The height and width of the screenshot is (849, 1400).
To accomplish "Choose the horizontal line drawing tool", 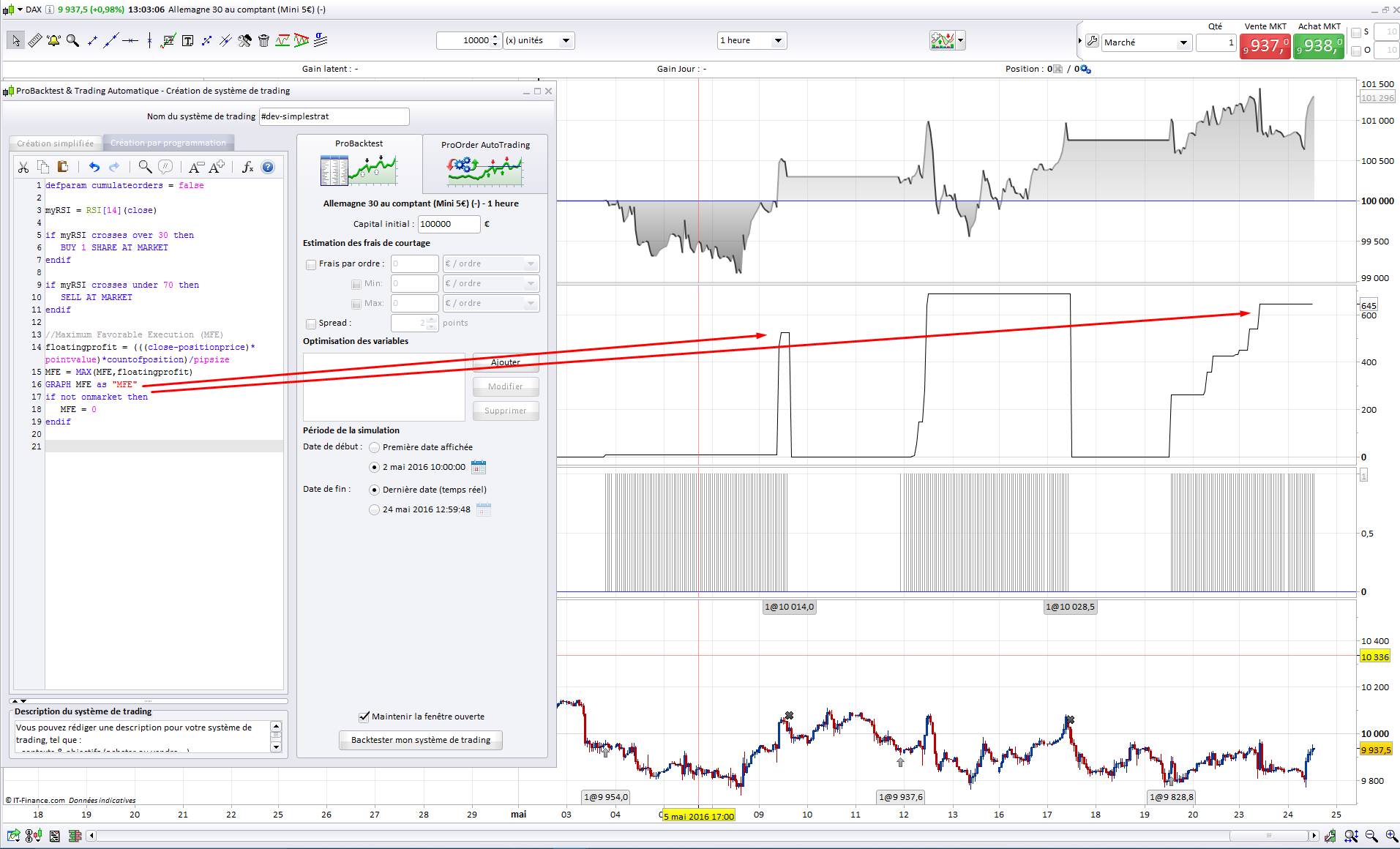I will pos(130,41).
